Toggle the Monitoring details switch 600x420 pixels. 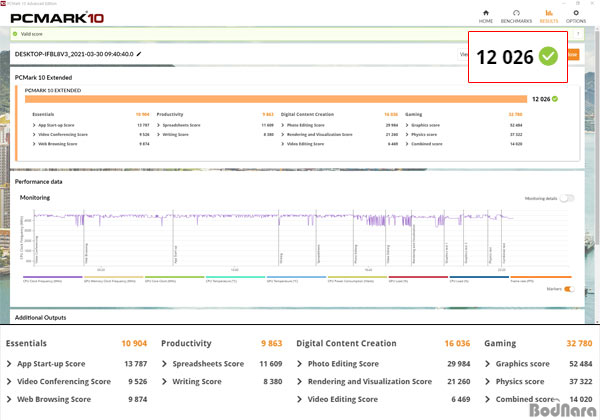(567, 198)
